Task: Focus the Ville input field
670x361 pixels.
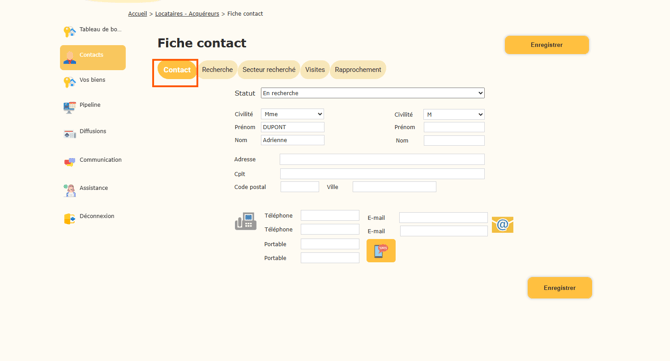Action: coord(394,187)
